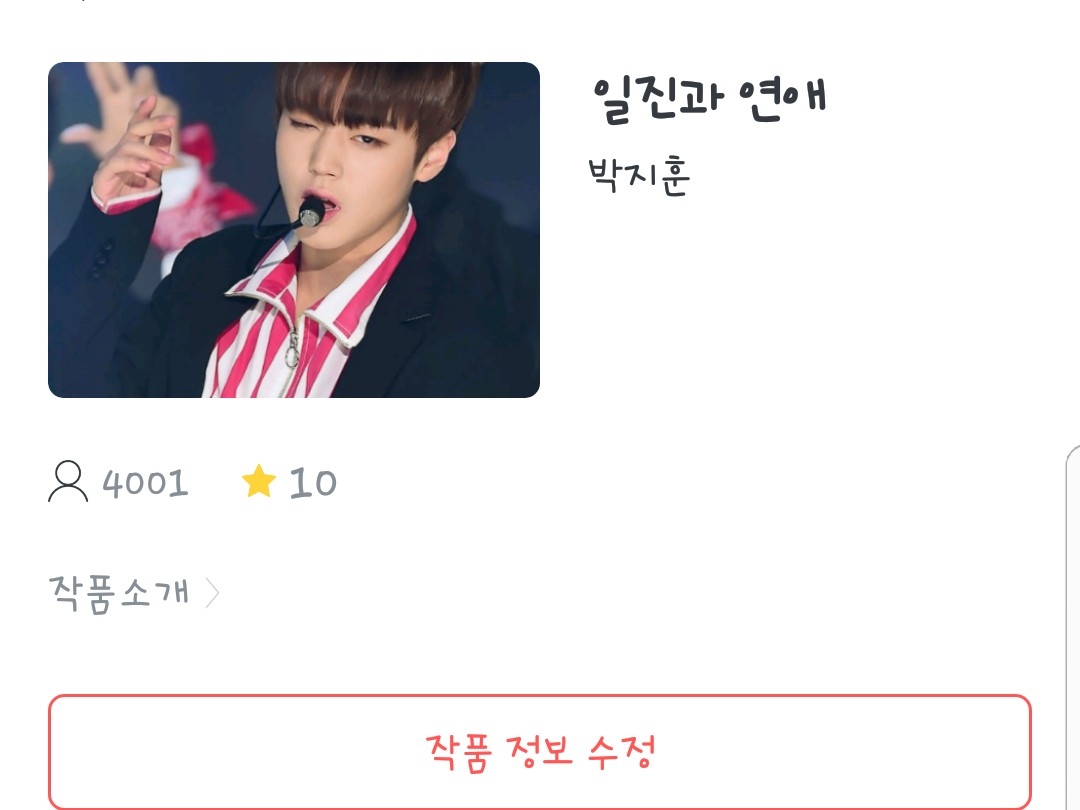Click the red 작품 정보 수정 text
Image resolution: width=1080 pixels, height=810 pixels.
point(540,751)
